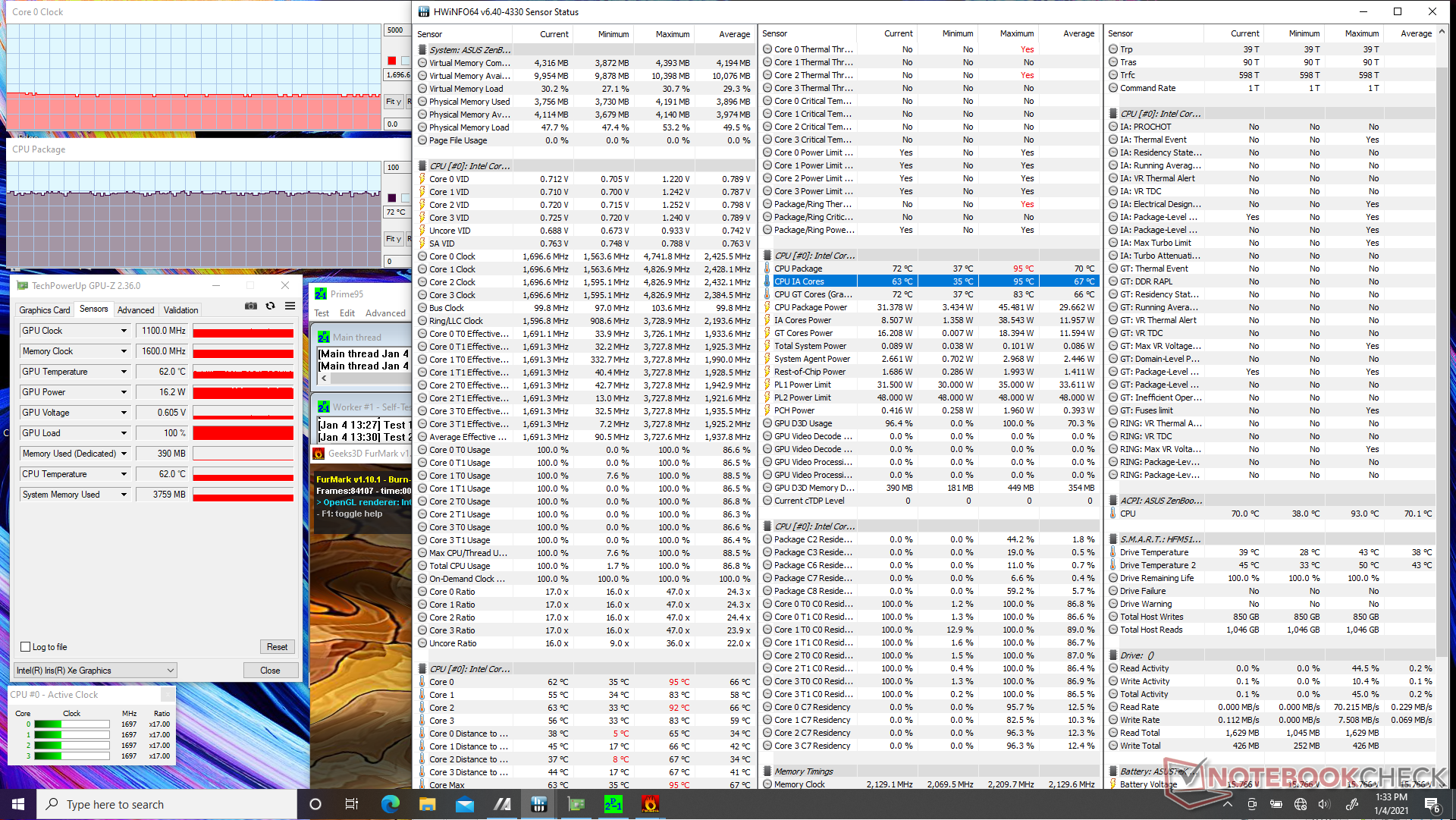Screen dimensions: 1456x820
Task: Open the GPU Clock sensor dropdown
Action: [124, 331]
